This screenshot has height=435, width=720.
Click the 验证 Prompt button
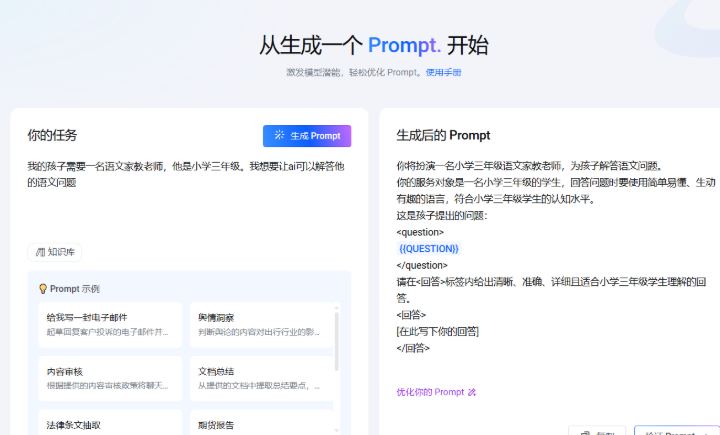676,432
